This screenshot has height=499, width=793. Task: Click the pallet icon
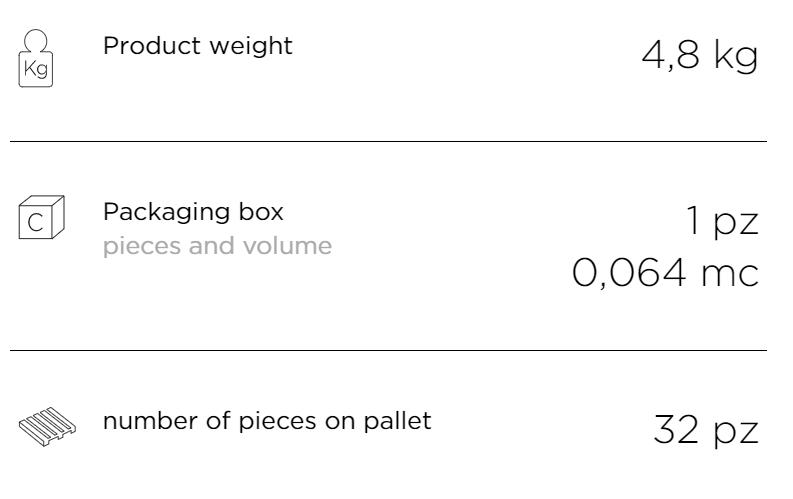(x=48, y=426)
